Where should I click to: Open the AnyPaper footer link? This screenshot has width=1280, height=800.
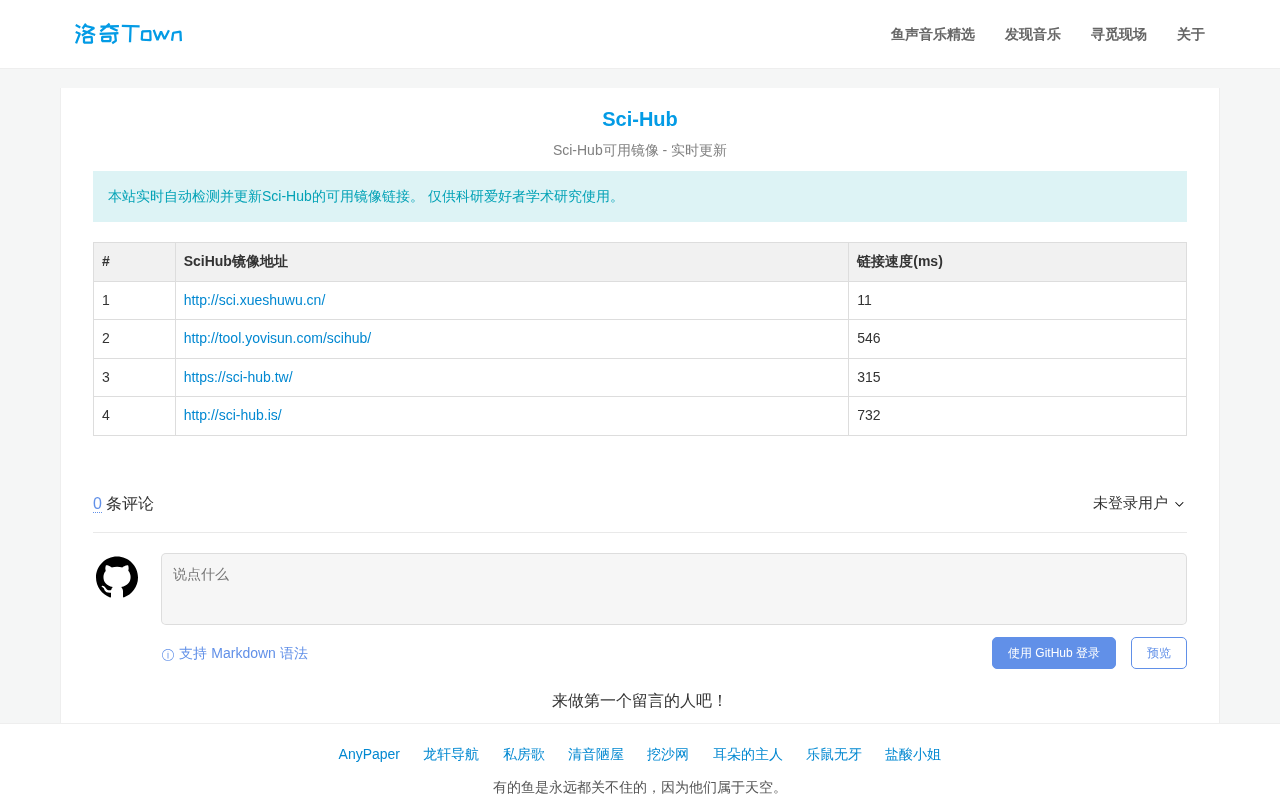point(369,754)
